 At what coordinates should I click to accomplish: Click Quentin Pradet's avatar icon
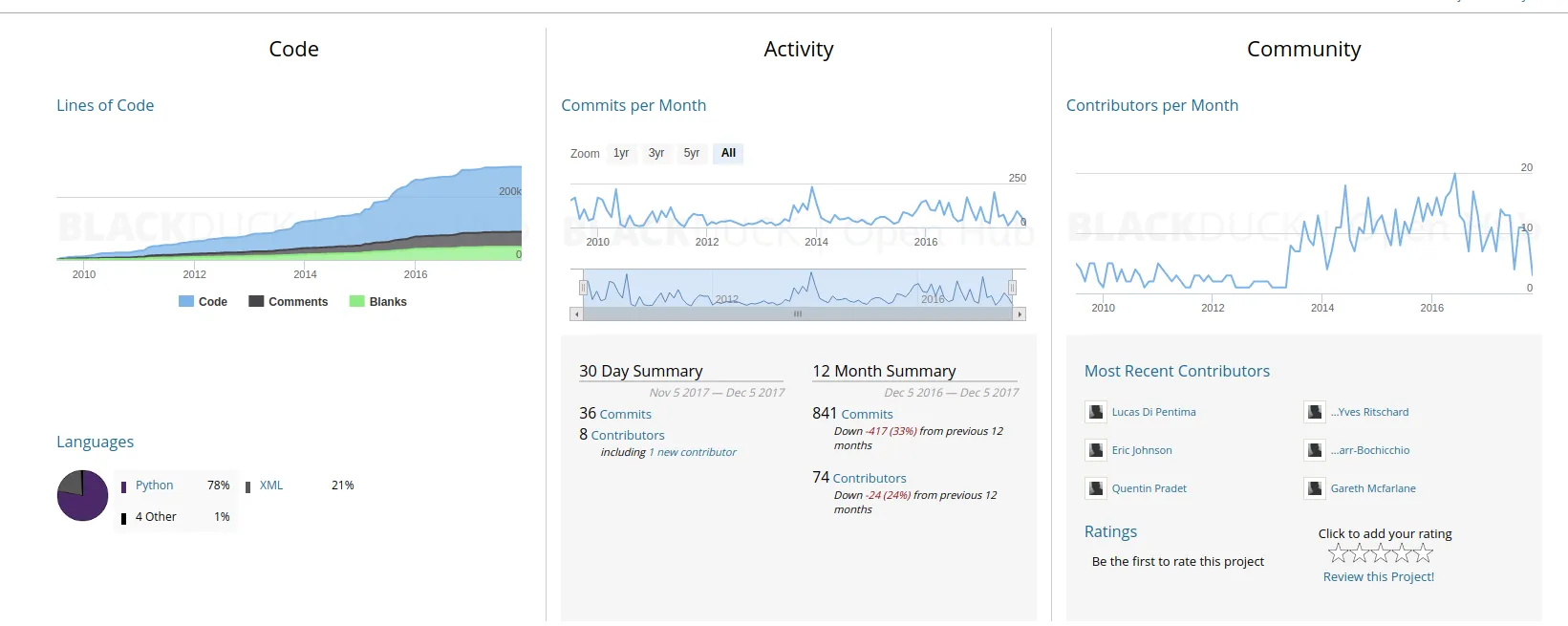1095,488
